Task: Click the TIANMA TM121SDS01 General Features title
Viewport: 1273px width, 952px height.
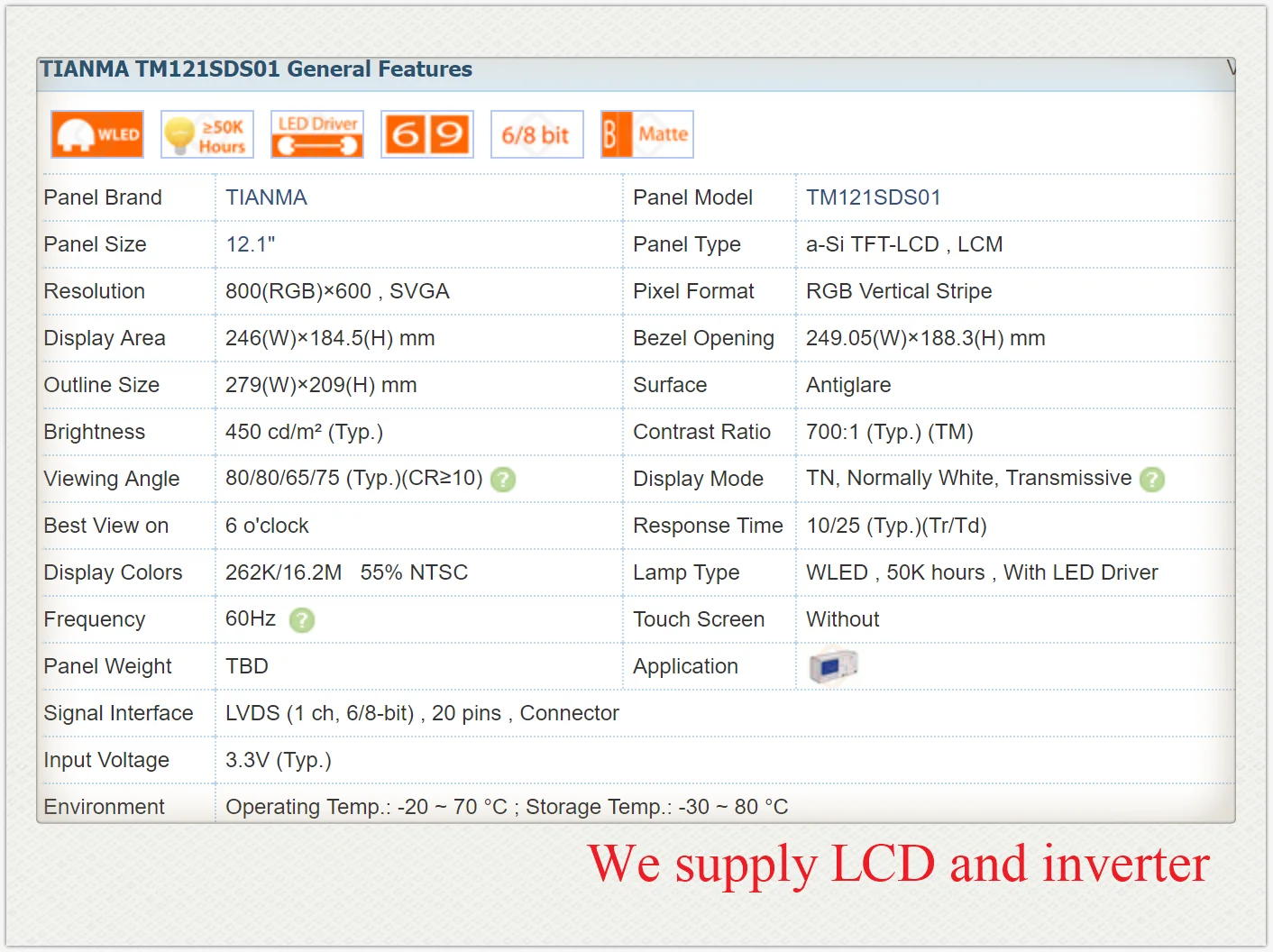Action: click(256, 69)
